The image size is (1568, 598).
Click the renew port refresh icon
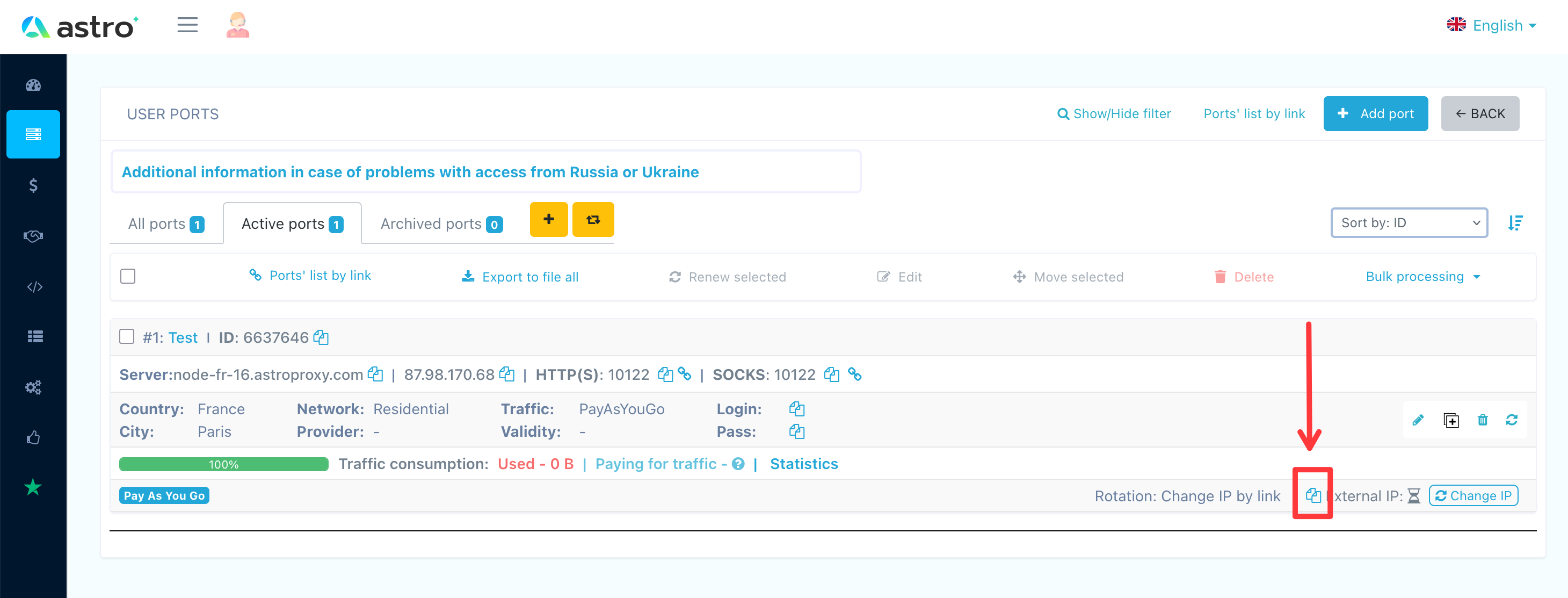pyautogui.click(x=1512, y=420)
